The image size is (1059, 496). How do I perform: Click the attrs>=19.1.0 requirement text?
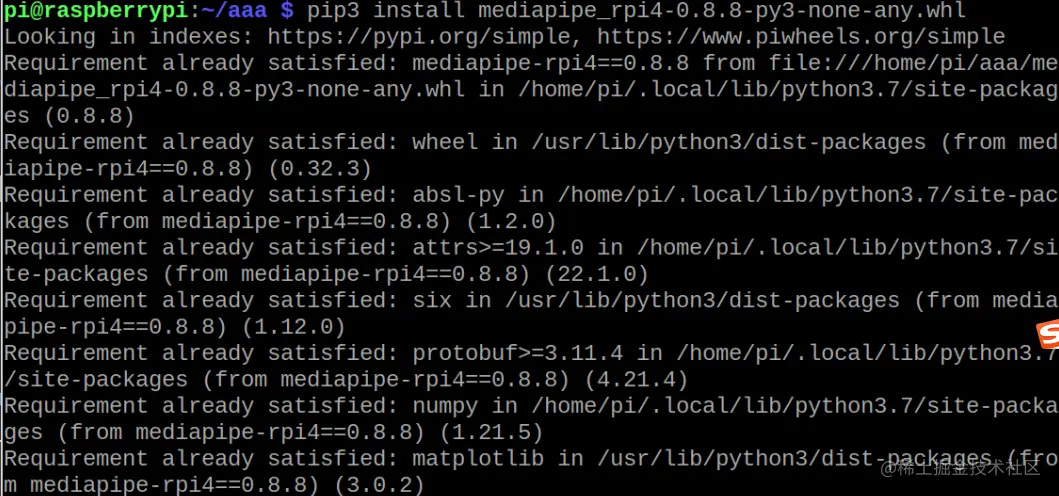[498, 248]
